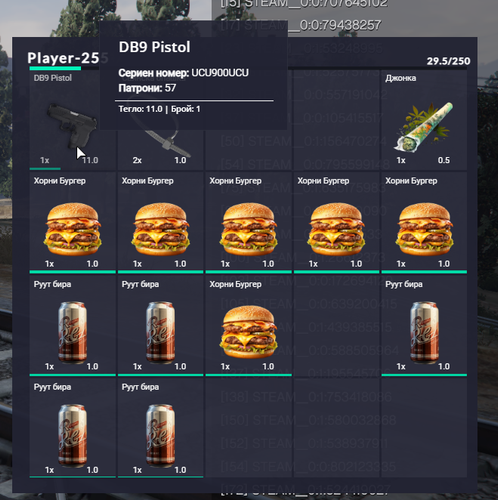Select the Руут бира can below the rightmost burger
This screenshot has width=498, height=500.
[x=424, y=326]
